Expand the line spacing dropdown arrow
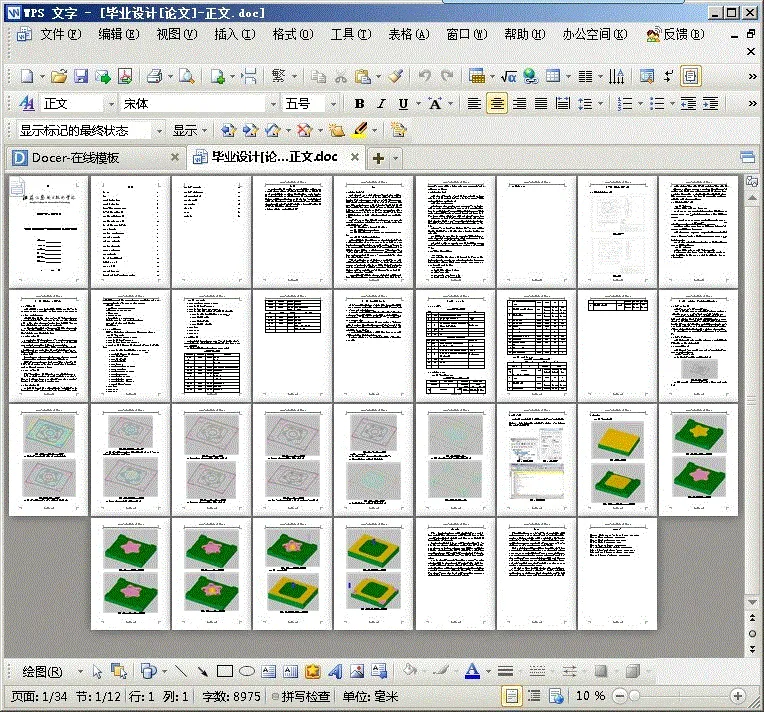This screenshot has height=712, width=764. pos(600,103)
